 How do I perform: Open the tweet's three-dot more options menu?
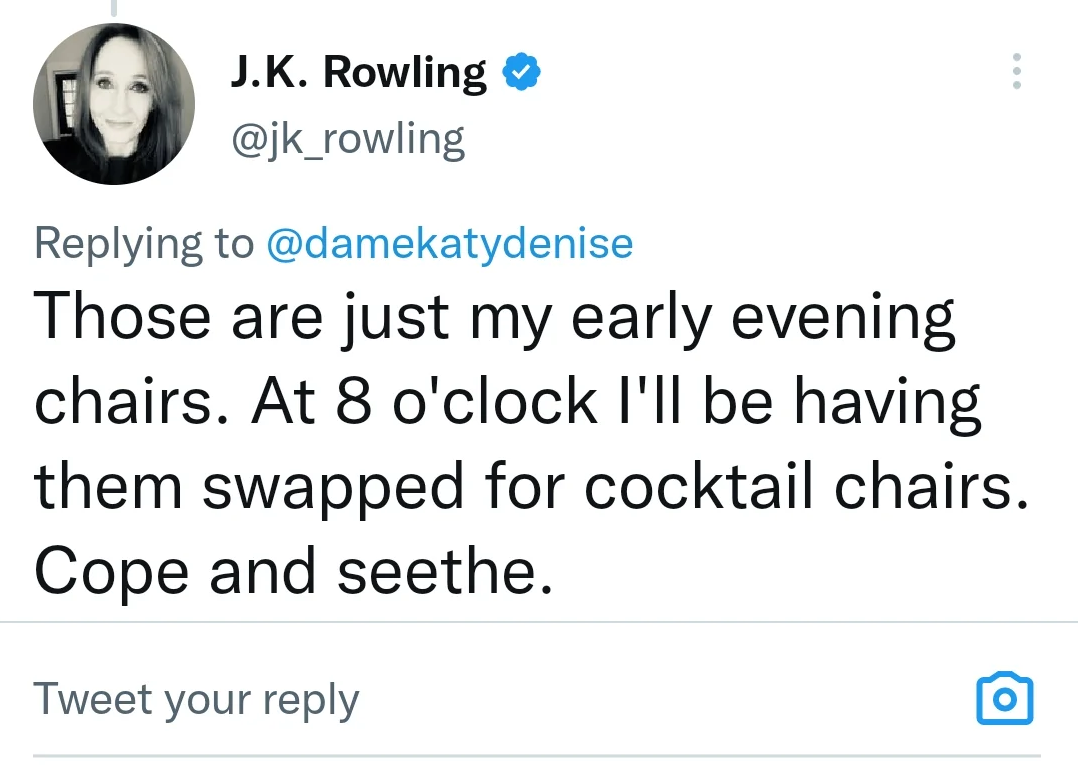[1016, 71]
